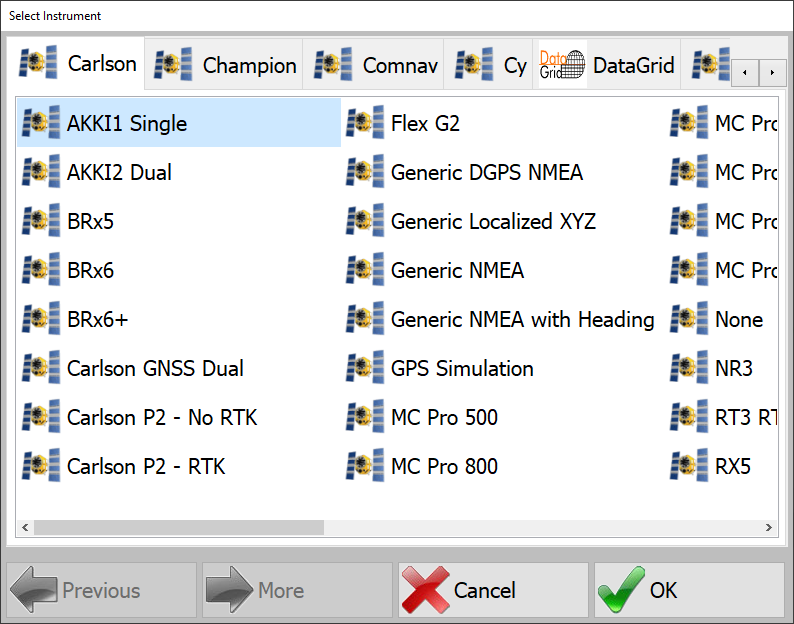Screen dimensions: 794x624
Task: Click the Generic NMEA satellite icon
Action: tap(365, 269)
